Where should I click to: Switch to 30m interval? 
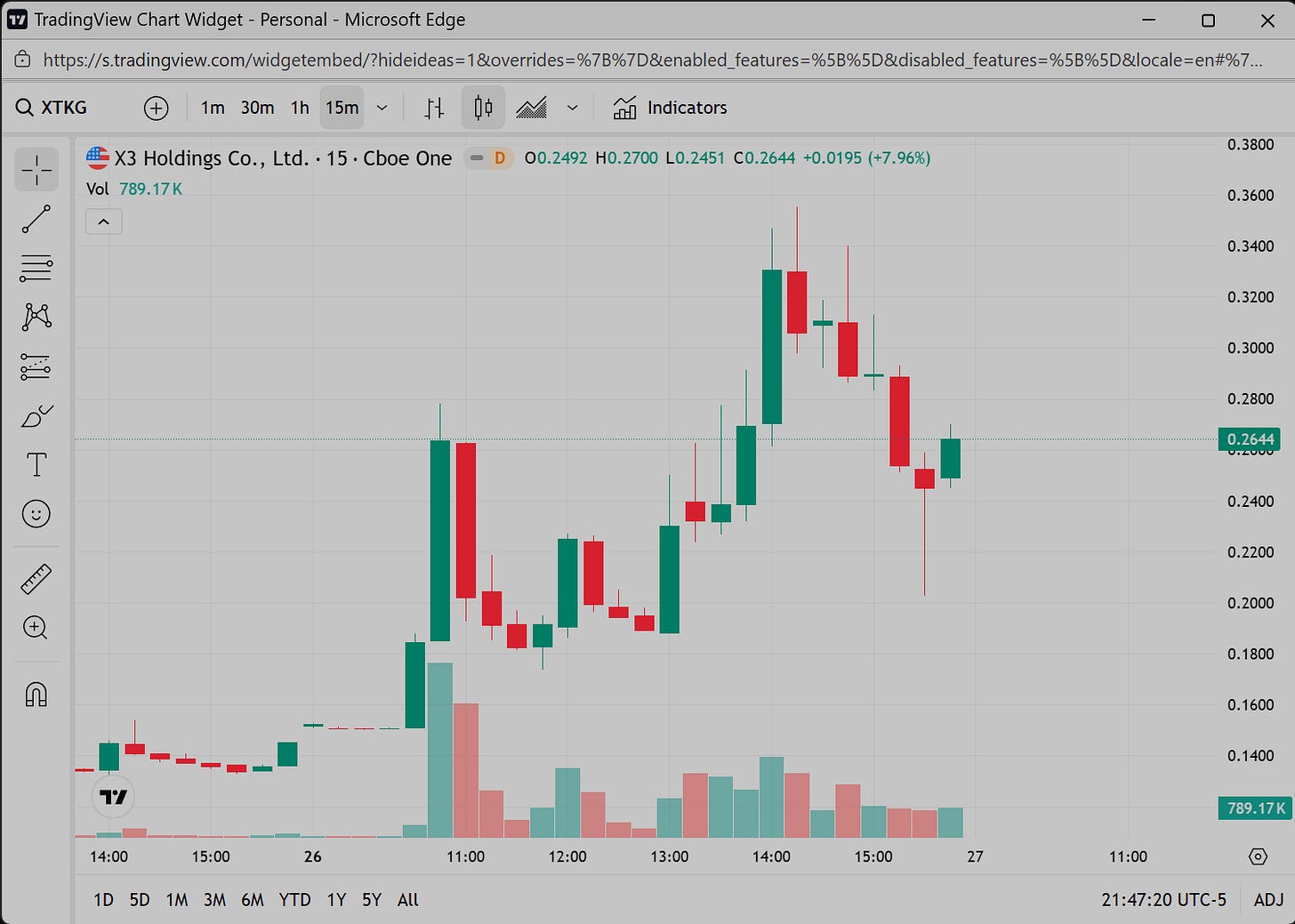coord(257,108)
